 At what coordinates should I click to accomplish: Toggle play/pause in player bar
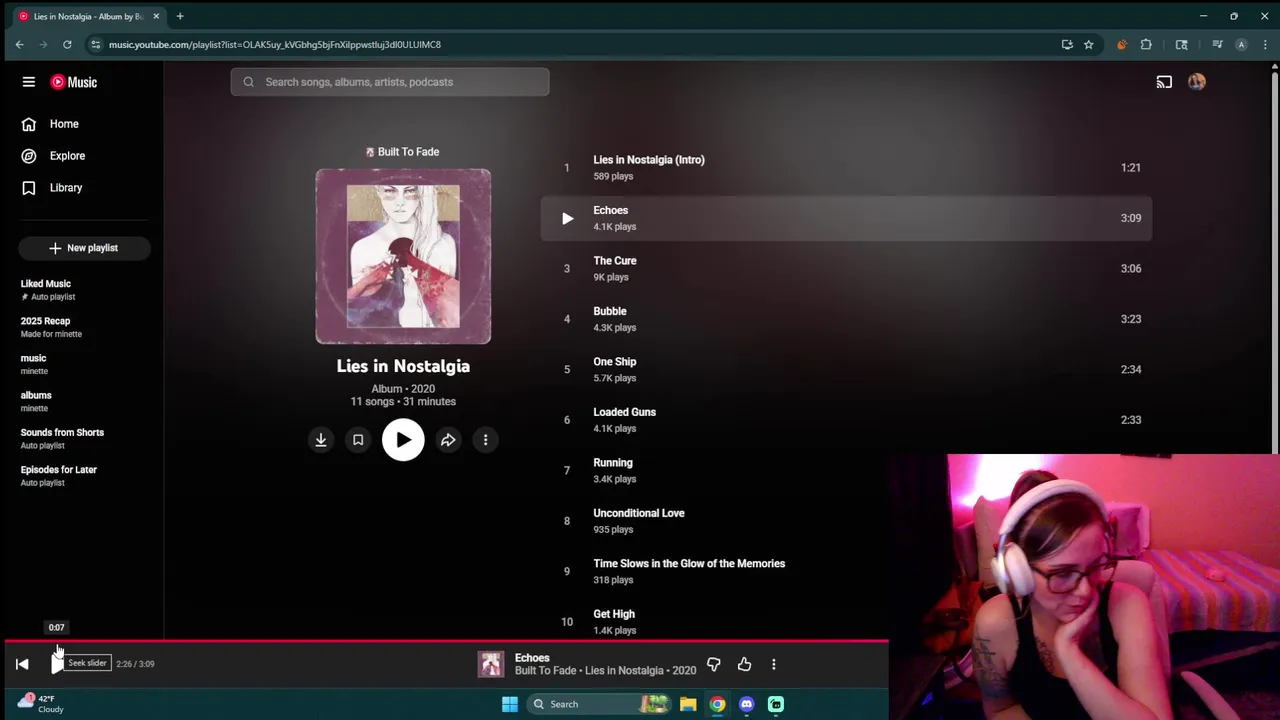57,664
